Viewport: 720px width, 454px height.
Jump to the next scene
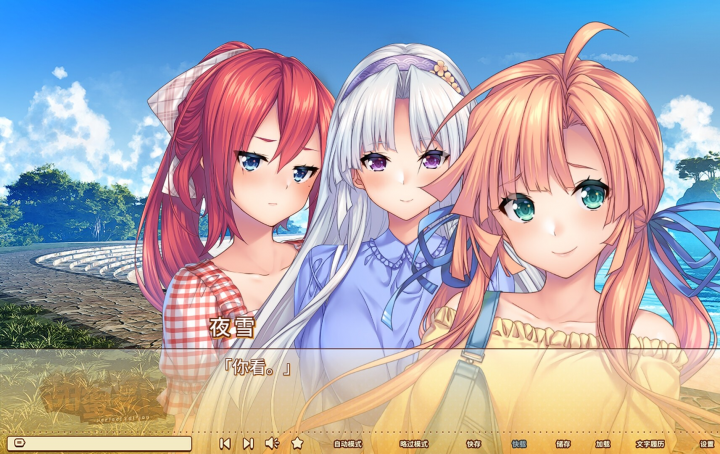248,443
